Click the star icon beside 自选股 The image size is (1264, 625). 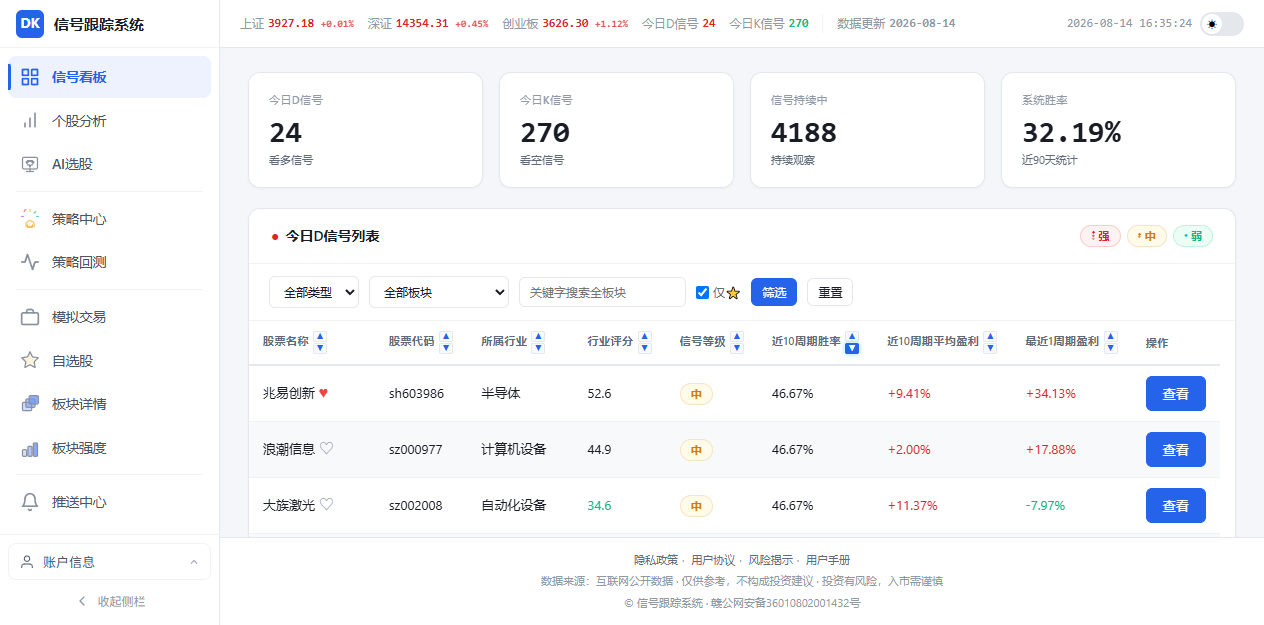tap(30, 361)
